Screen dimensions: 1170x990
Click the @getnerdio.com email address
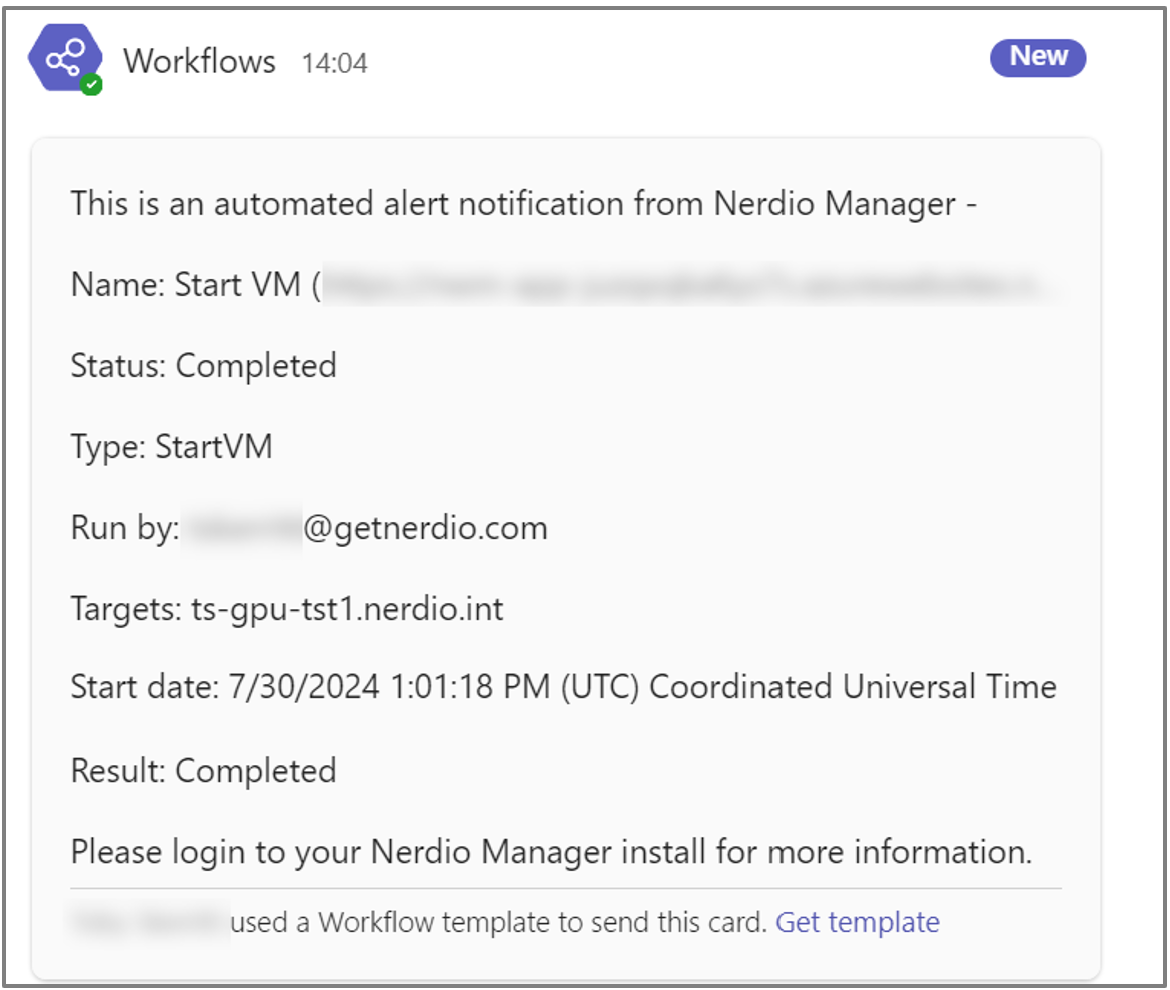point(425,528)
